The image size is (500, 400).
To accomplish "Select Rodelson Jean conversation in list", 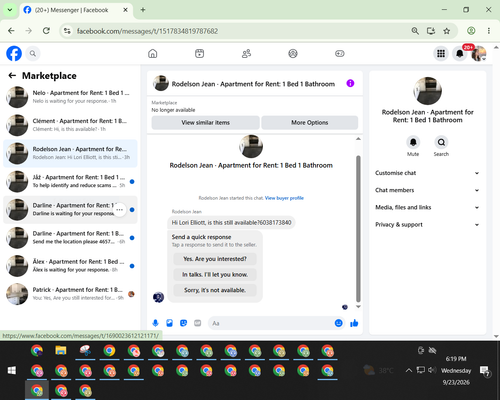I will point(70,153).
